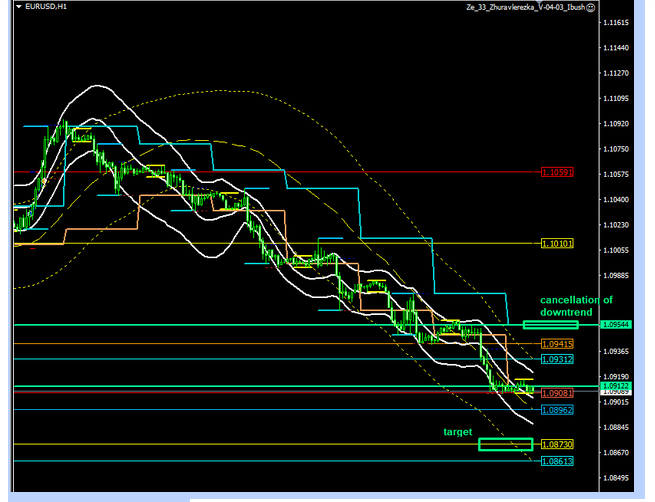Click the 1.08495 value on price scale
The width and height of the screenshot is (655, 502).
click(617, 478)
